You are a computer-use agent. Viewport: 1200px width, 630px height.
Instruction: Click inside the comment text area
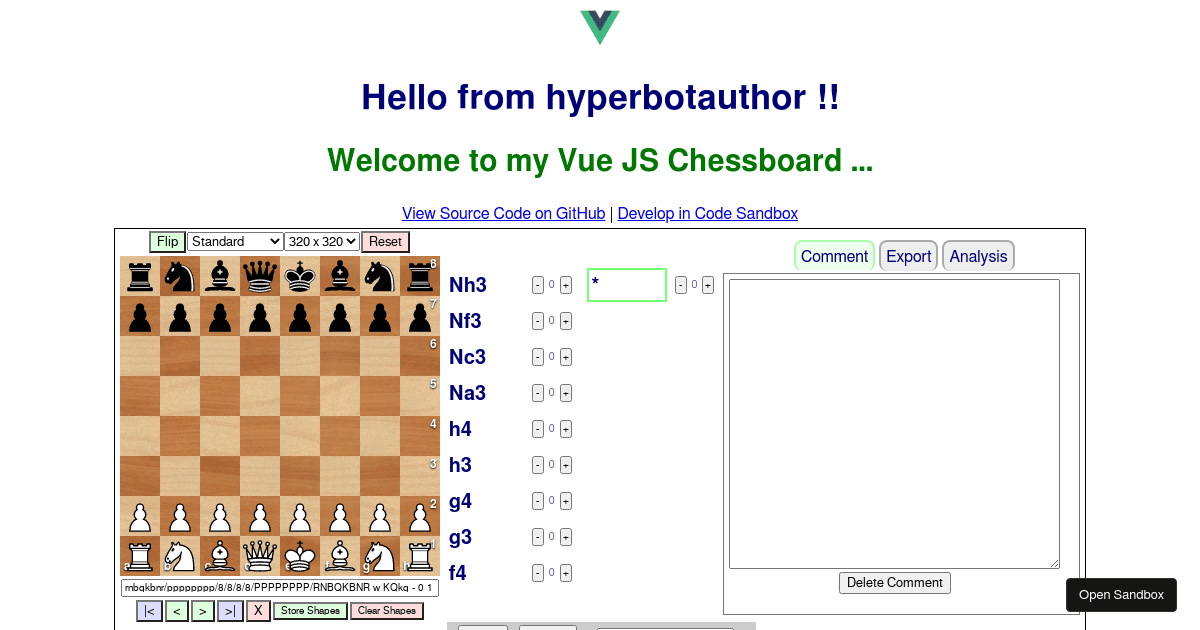pos(894,423)
